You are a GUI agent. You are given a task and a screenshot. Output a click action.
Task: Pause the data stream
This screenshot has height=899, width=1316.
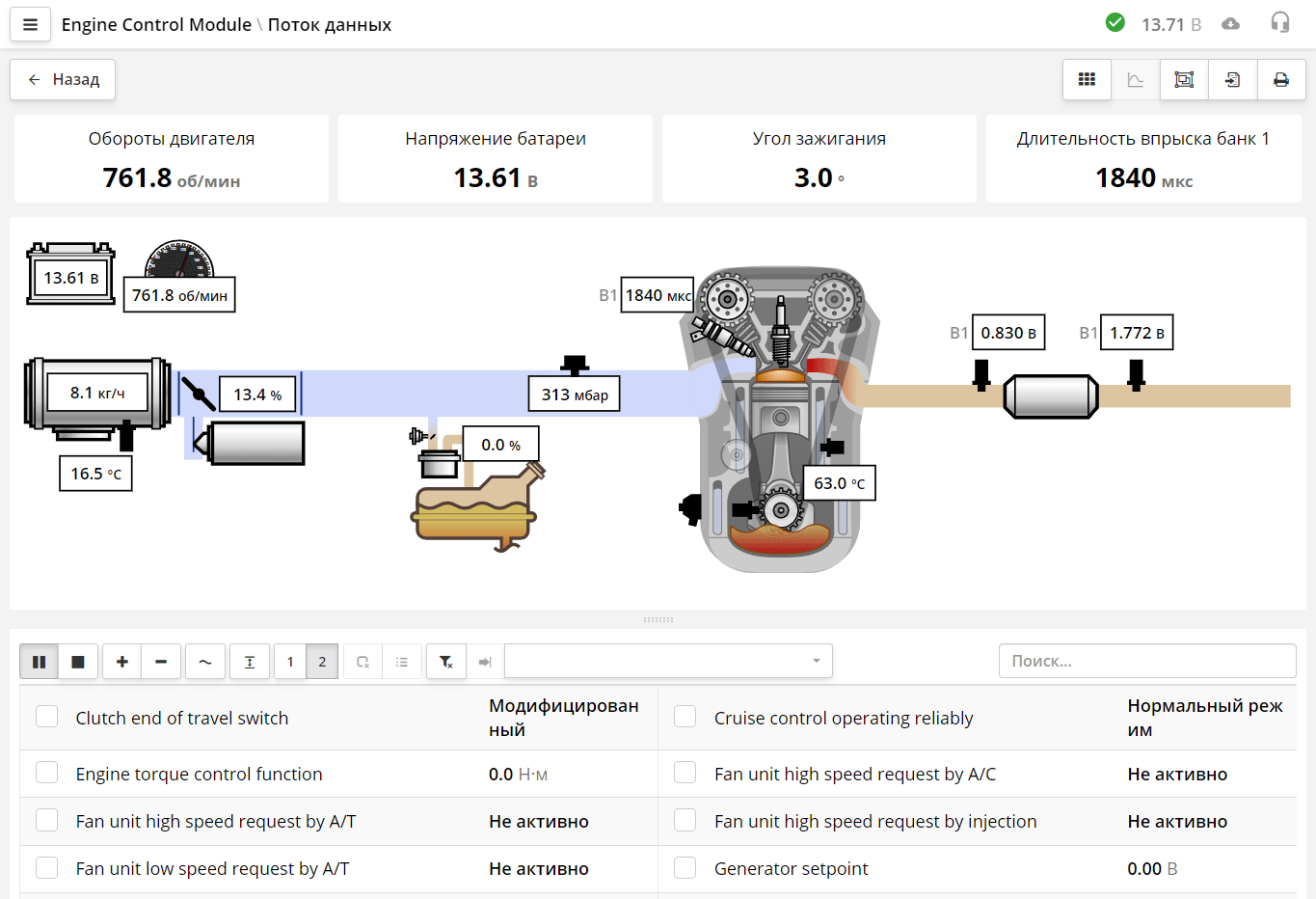pos(40,662)
